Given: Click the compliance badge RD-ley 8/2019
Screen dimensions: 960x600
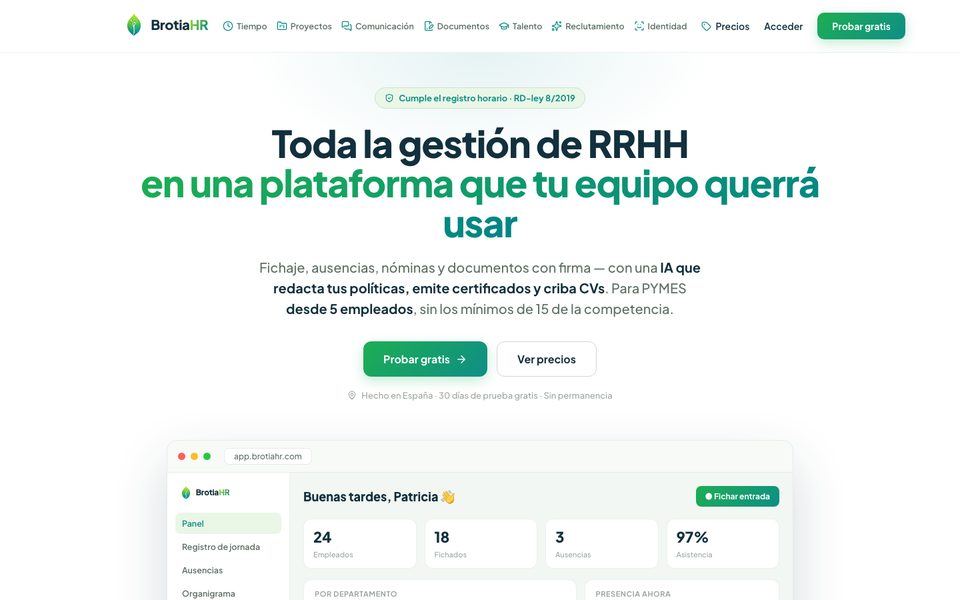Looking at the screenshot, I should pos(480,98).
